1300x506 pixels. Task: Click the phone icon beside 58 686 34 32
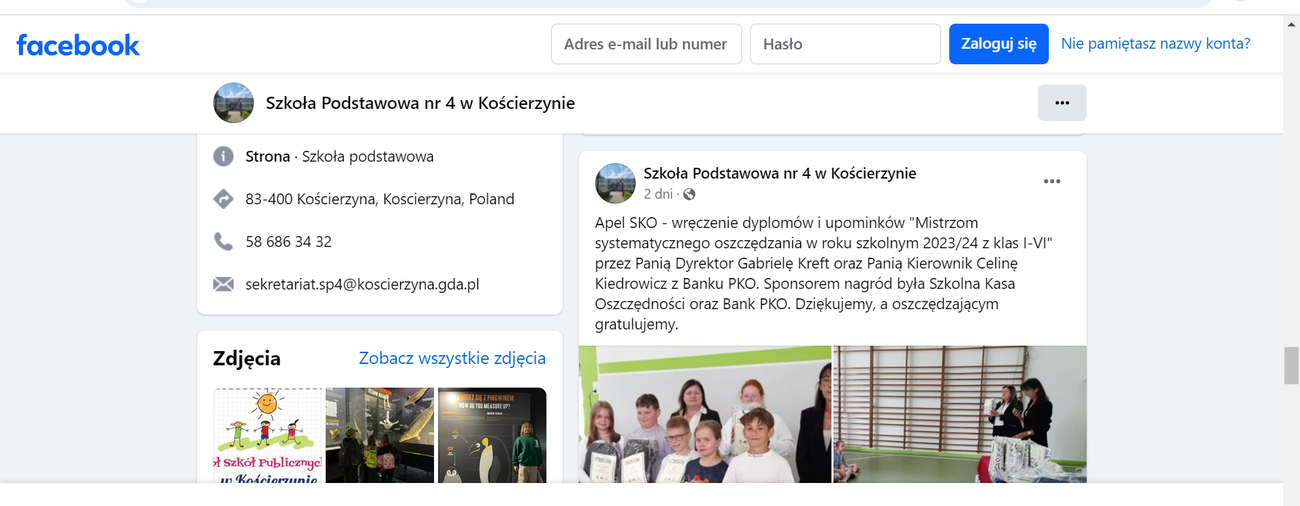pos(223,242)
